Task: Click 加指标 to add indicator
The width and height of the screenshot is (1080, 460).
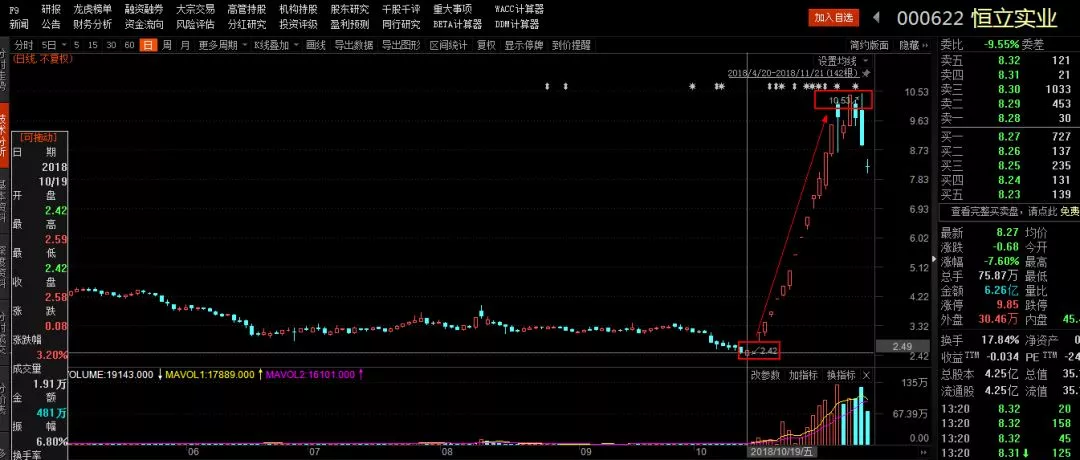Action: click(803, 375)
